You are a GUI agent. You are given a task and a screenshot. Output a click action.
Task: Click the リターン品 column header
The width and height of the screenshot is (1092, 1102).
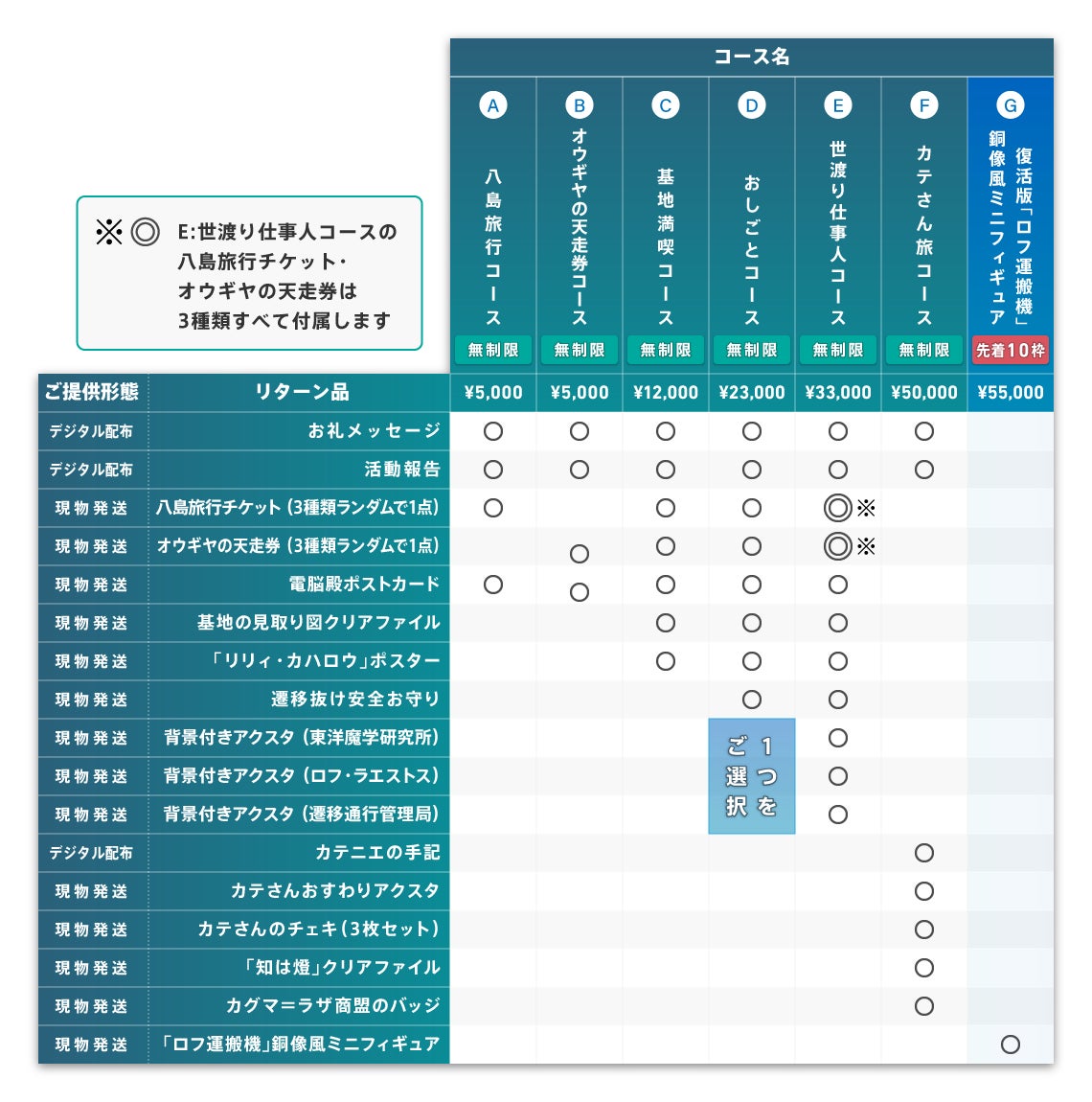301,392
